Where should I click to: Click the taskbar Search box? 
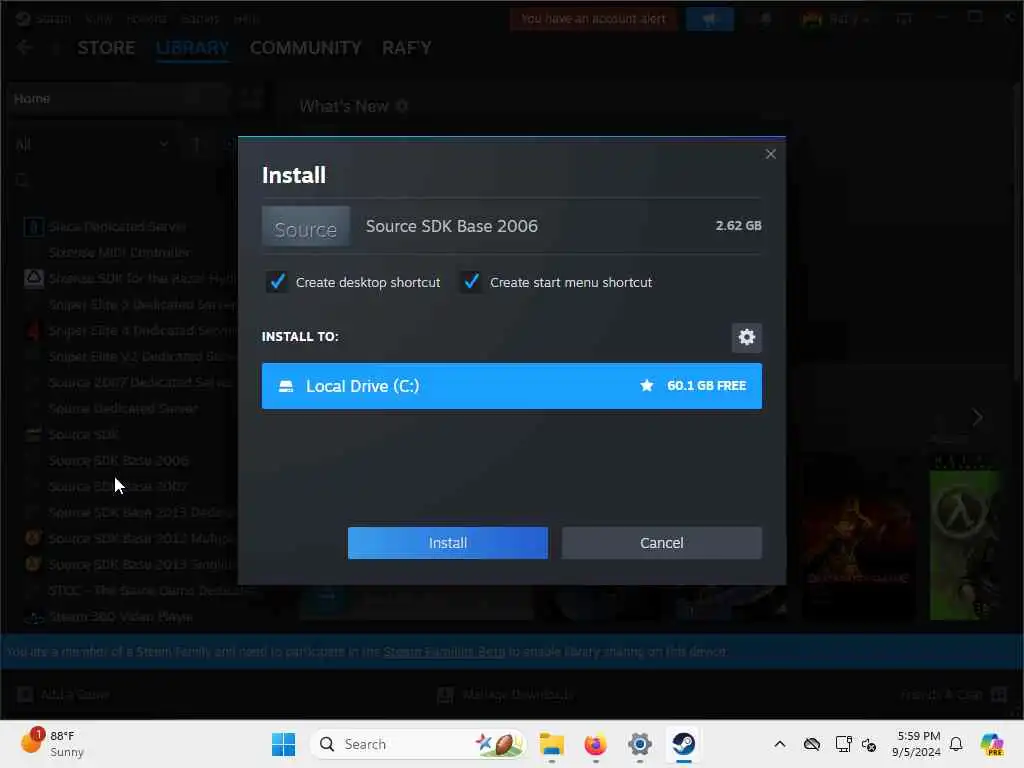tap(418, 744)
